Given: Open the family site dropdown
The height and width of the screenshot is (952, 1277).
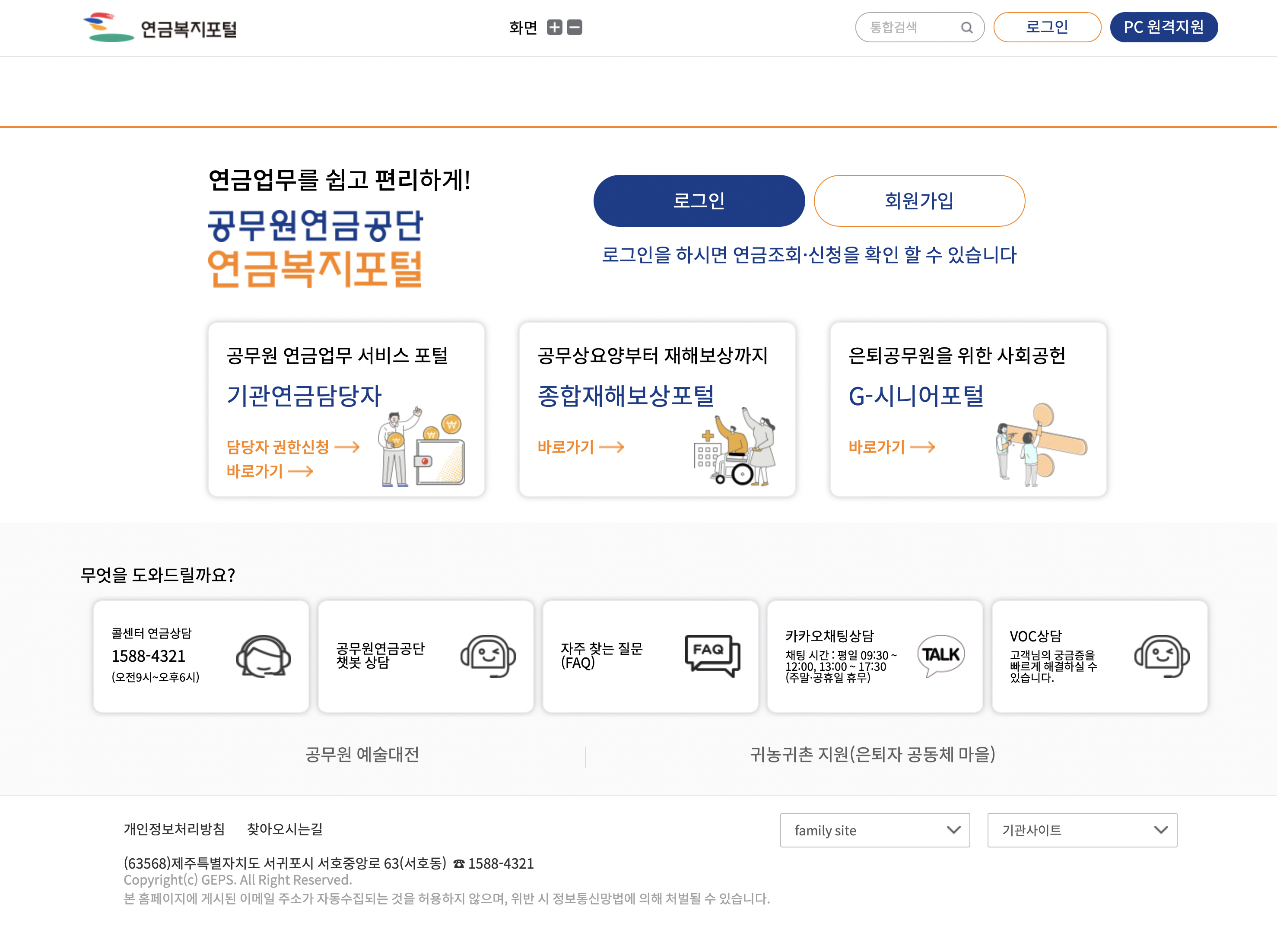Looking at the screenshot, I should point(875,830).
